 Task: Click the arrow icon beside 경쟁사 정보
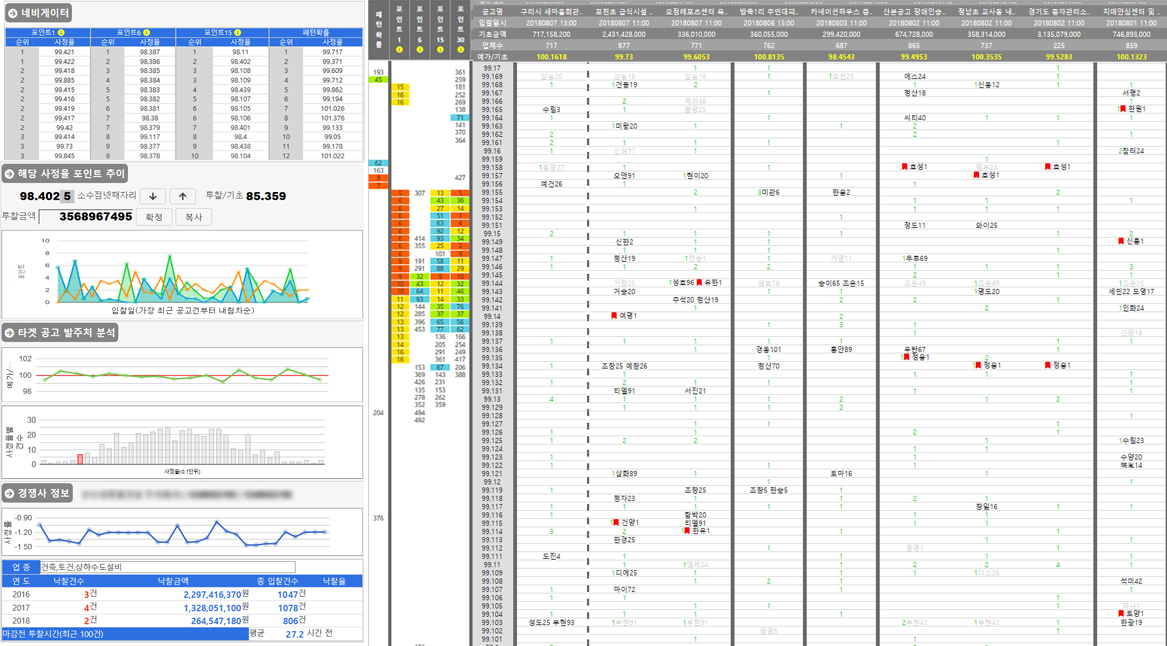coord(10,493)
